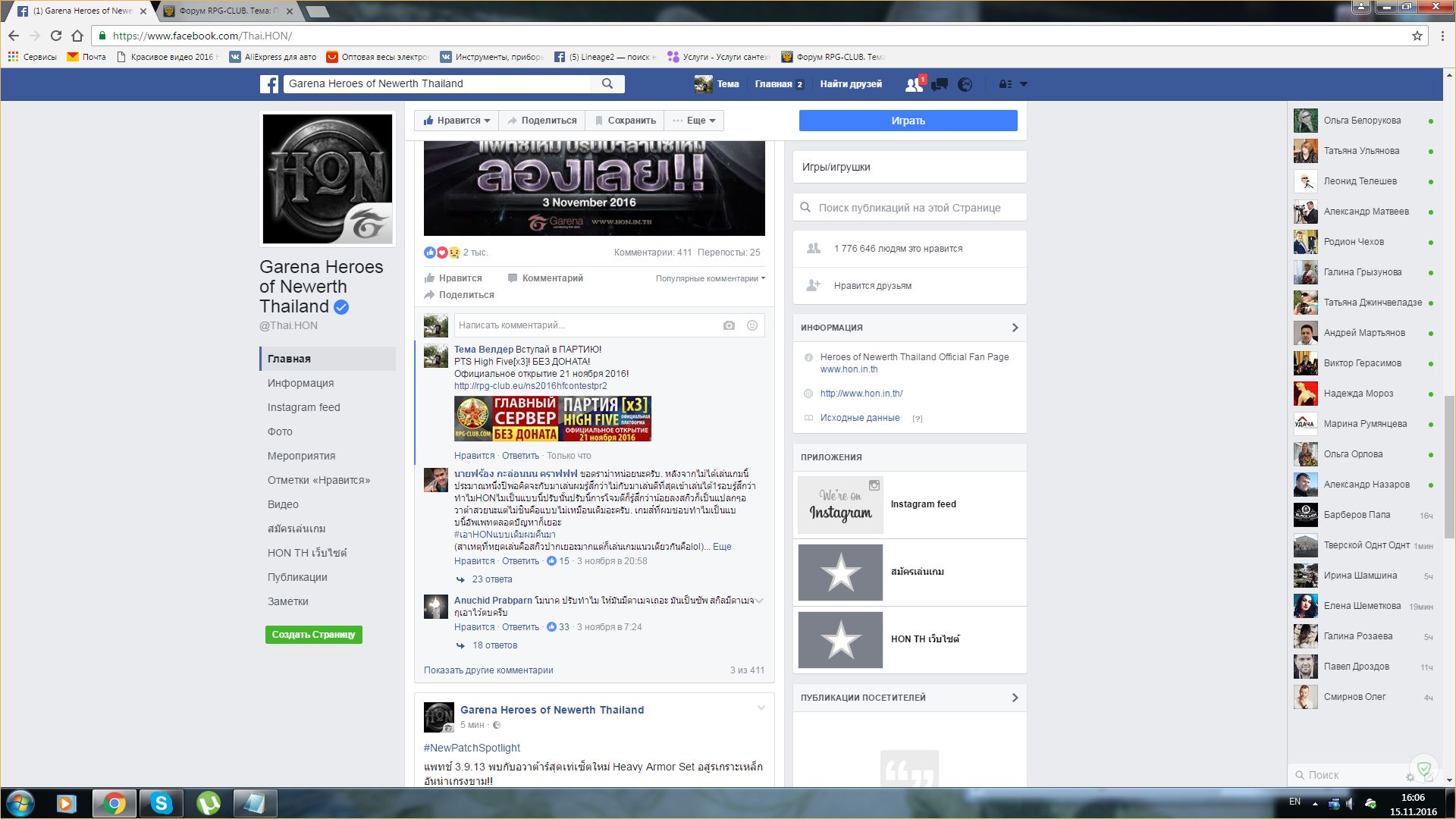The width and height of the screenshot is (1456, 819).
Task: Open Chrome from taskbar
Action: click(114, 803)
